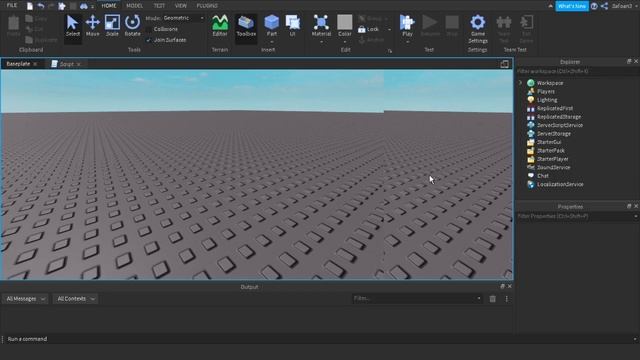Click the share icon near the username
The width and height of the screenshot is (640, 360).
tap(604, 6)
